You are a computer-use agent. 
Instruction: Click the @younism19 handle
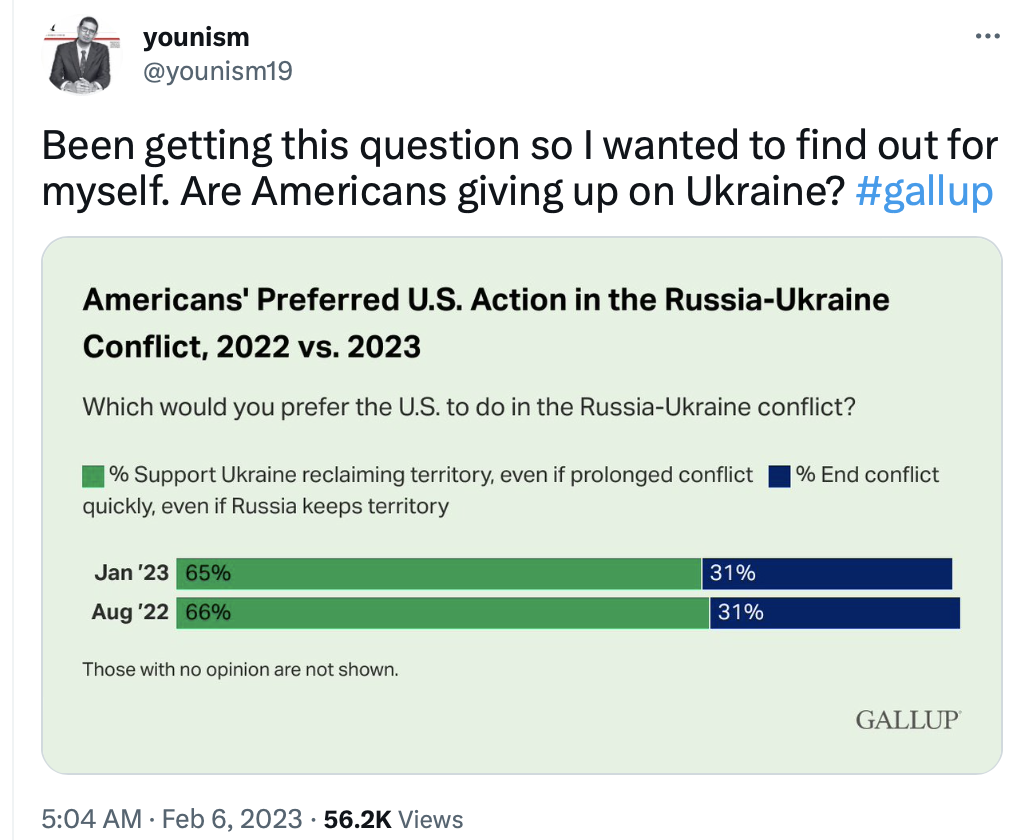(218, 71)
